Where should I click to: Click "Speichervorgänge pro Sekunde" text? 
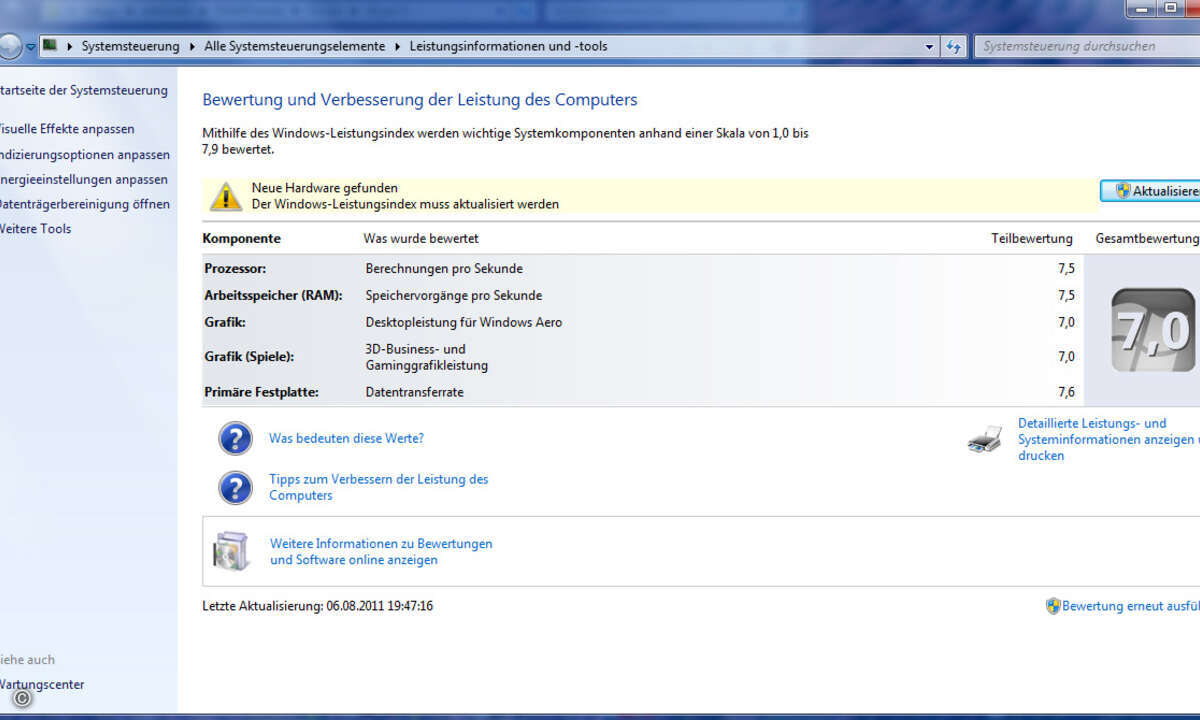454,296
